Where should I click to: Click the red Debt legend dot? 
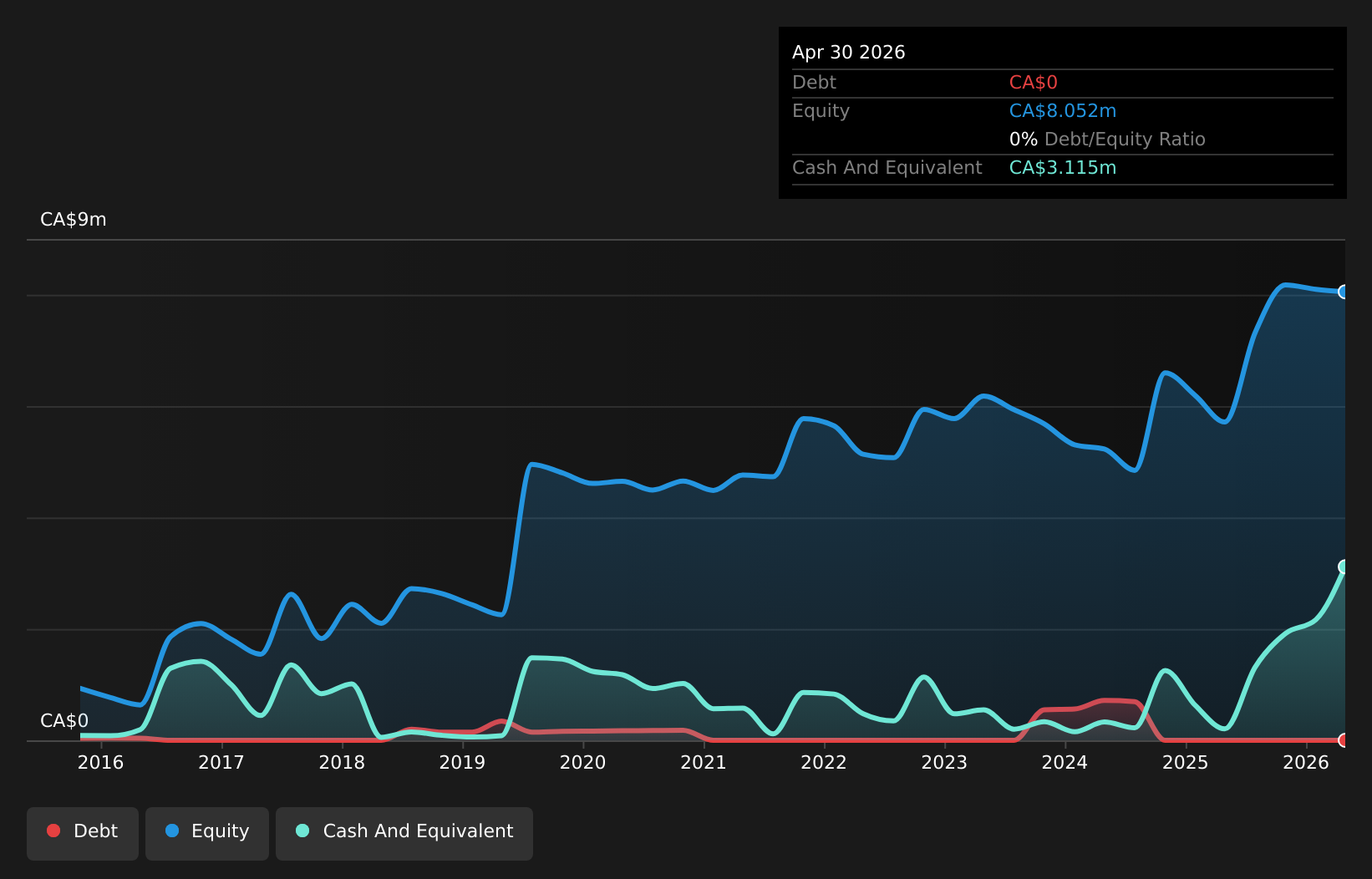tap(53, 831)
